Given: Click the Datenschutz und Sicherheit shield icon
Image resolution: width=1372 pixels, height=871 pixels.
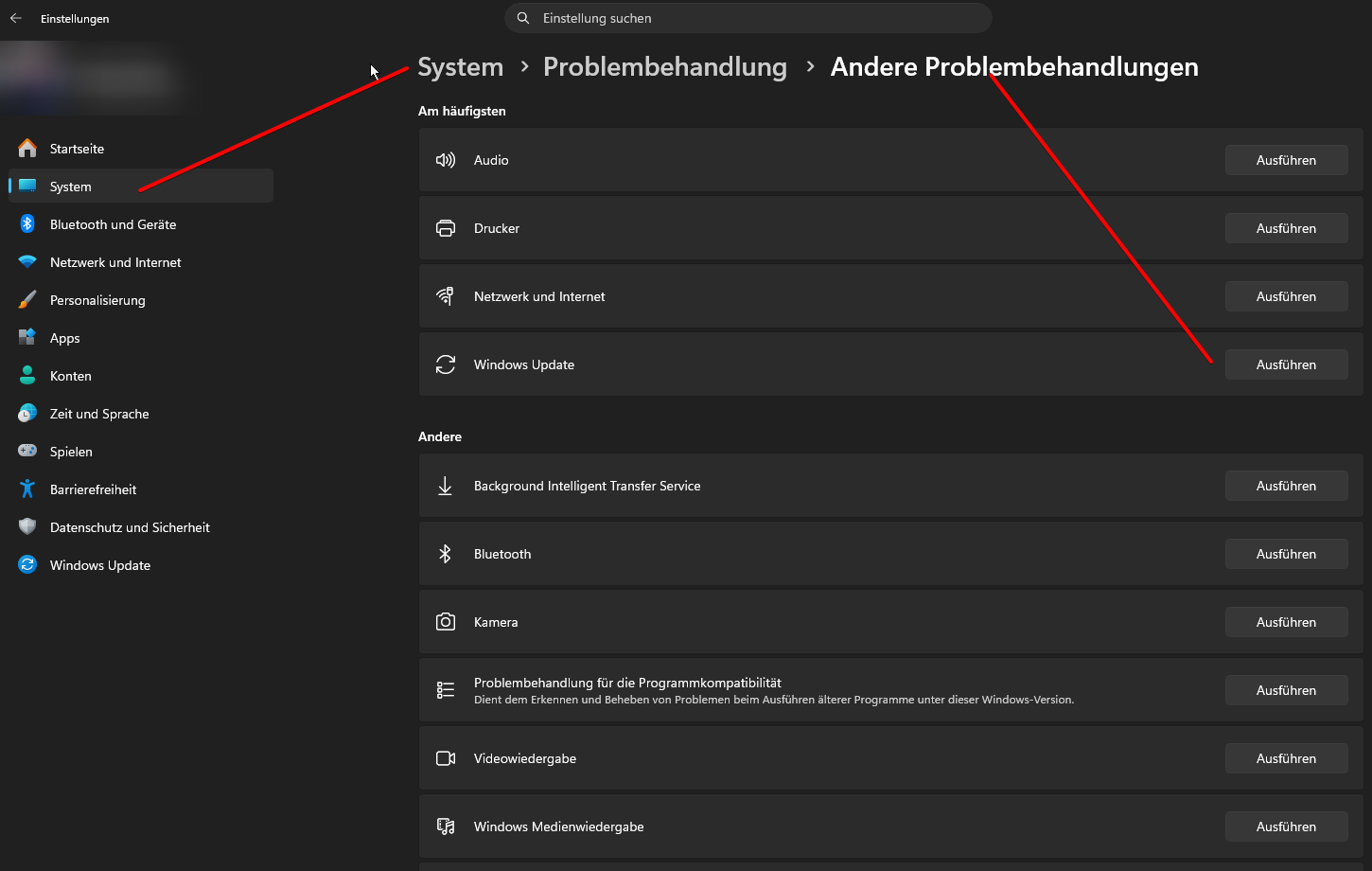Looking at the screenshot, I should [x=27, y=527].
